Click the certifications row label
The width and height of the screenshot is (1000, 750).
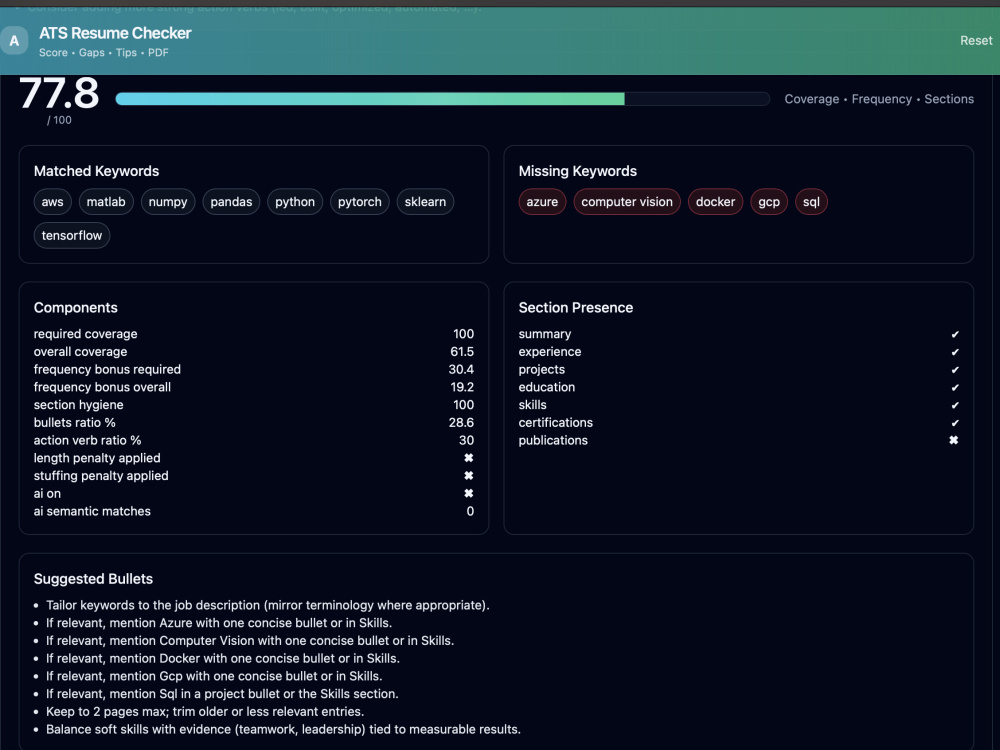(x=555, y=422)
